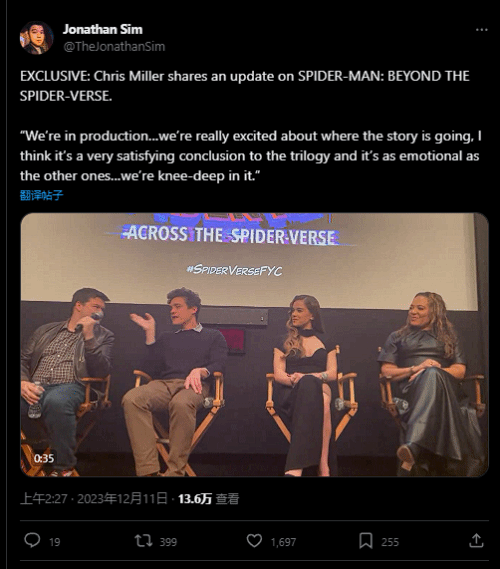Click the blue translate post link
Viewport: 500px width, 569px height.
(41, 195)
